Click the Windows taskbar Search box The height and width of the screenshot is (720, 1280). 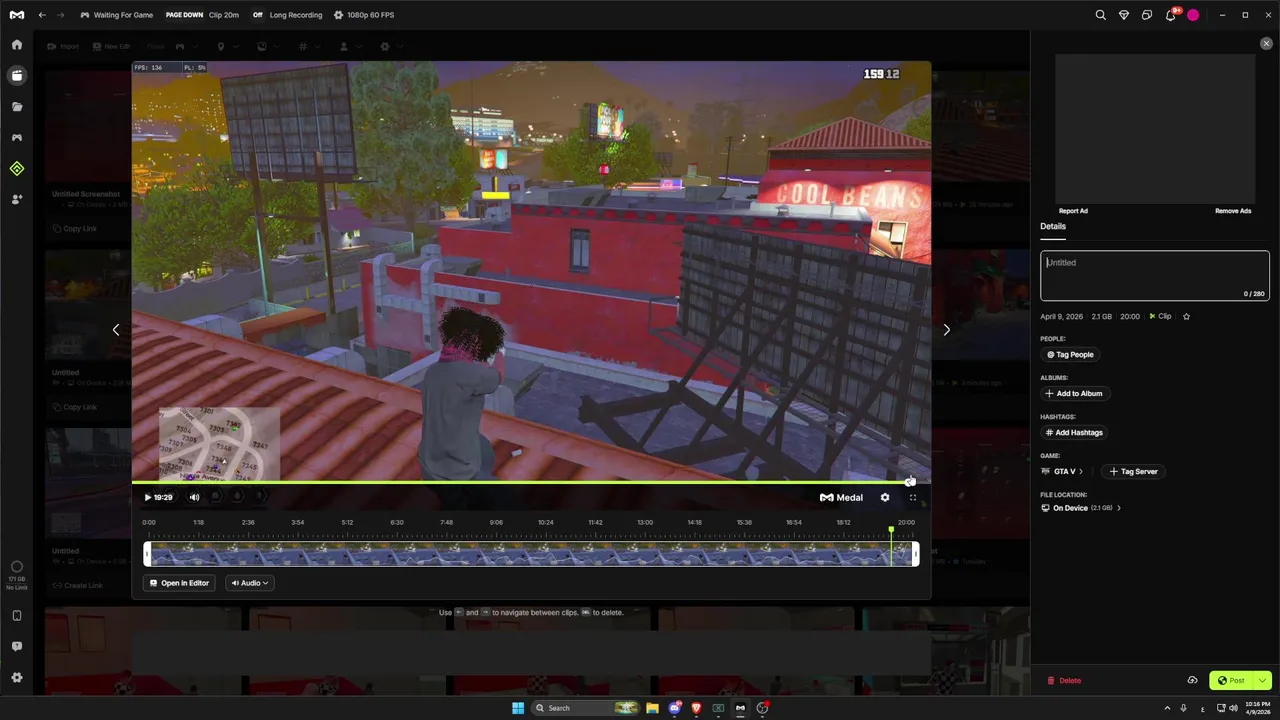coord(585,708)
